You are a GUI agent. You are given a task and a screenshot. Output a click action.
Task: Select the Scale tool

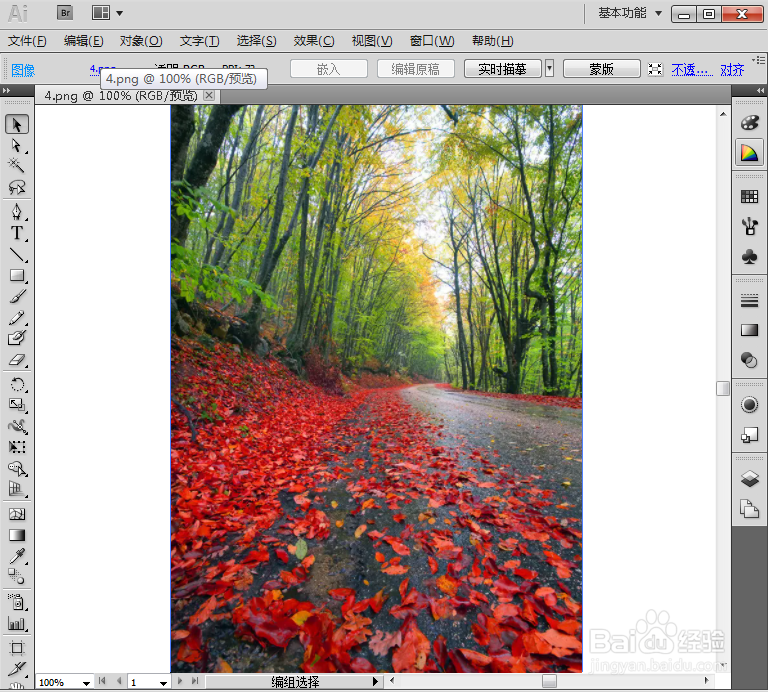tap(17, 405)
